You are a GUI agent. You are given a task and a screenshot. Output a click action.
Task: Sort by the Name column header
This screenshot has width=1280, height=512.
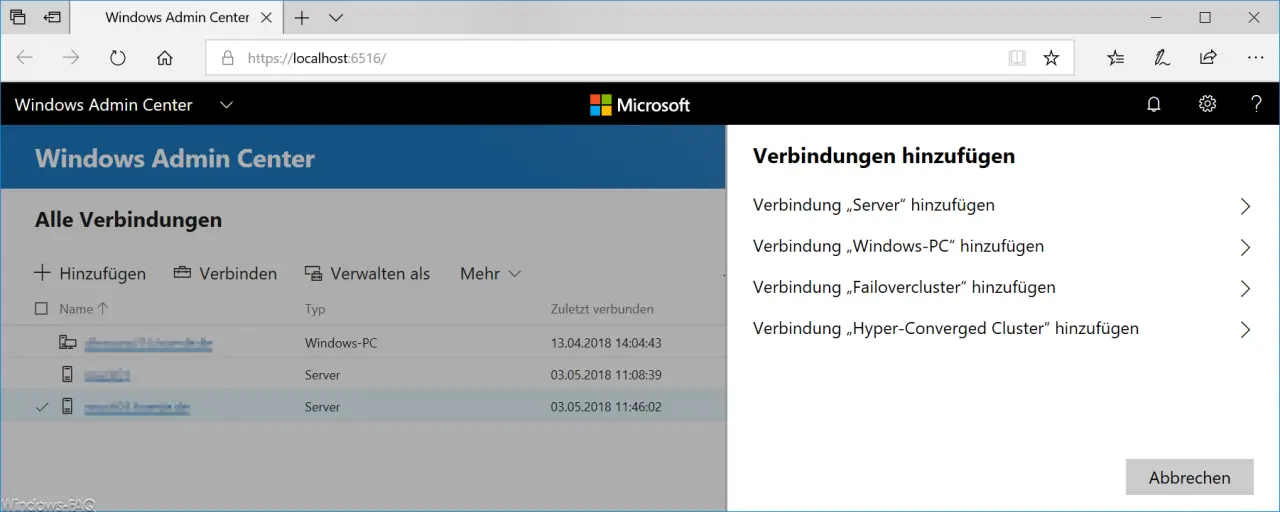[x=84, y=309]
